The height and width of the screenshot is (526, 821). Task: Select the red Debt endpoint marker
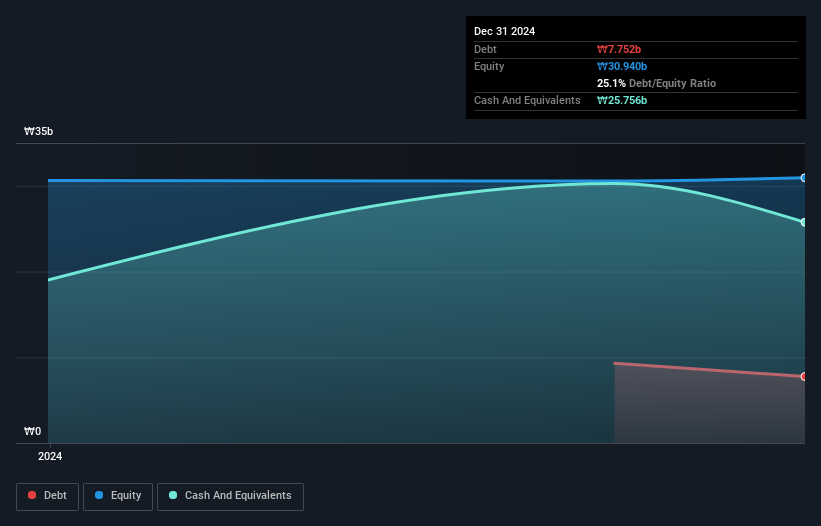pos(804,376)
